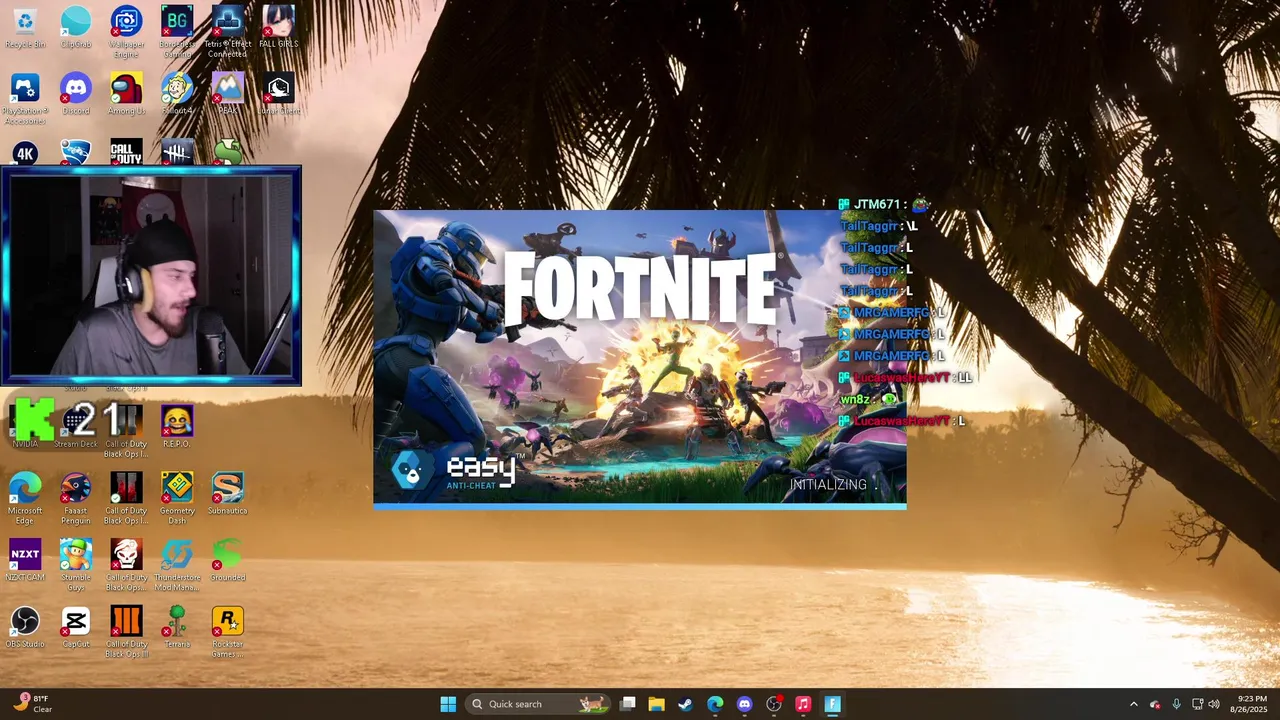
Task: Select the Among Us desktop icon
Action: pos(126,94)
